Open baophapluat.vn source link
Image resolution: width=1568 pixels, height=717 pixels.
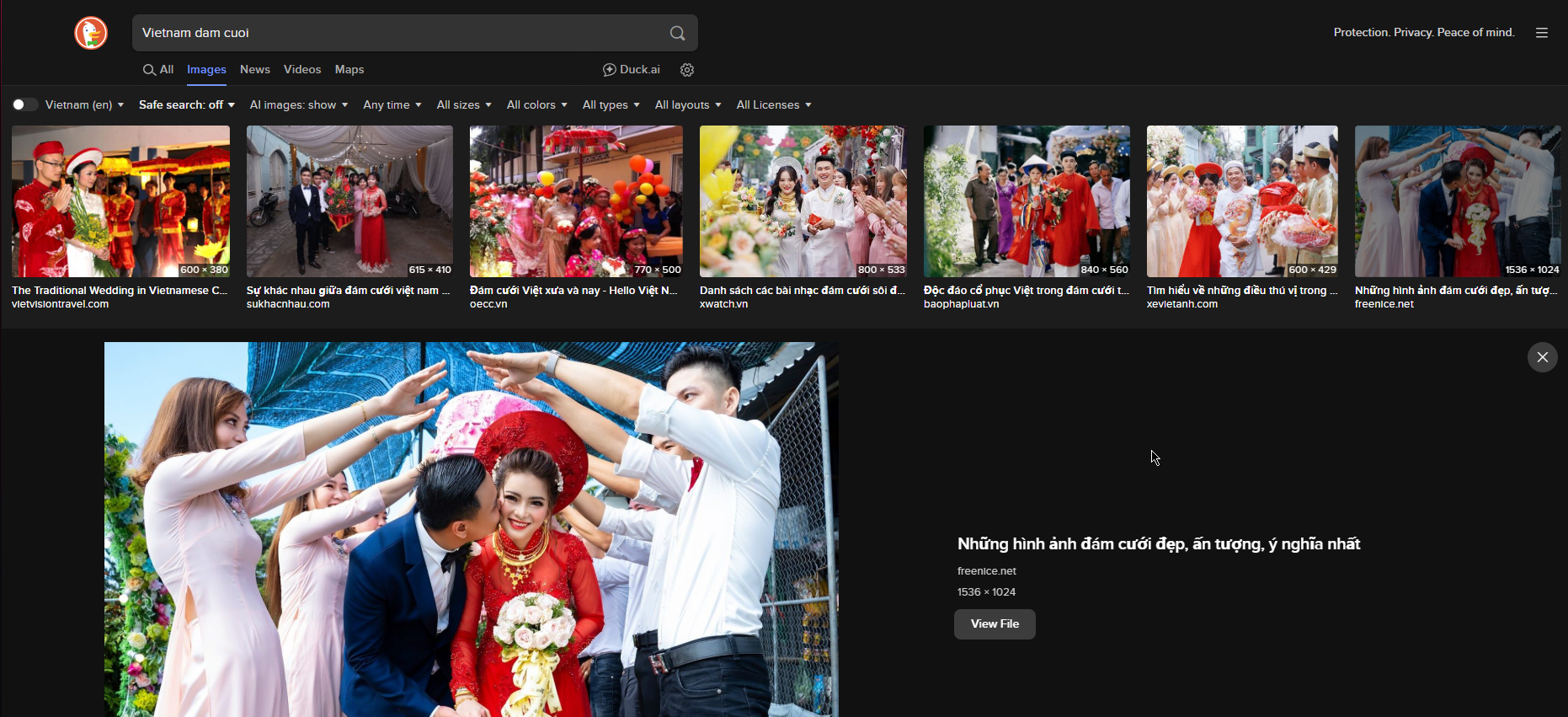[x=962, y=304]
